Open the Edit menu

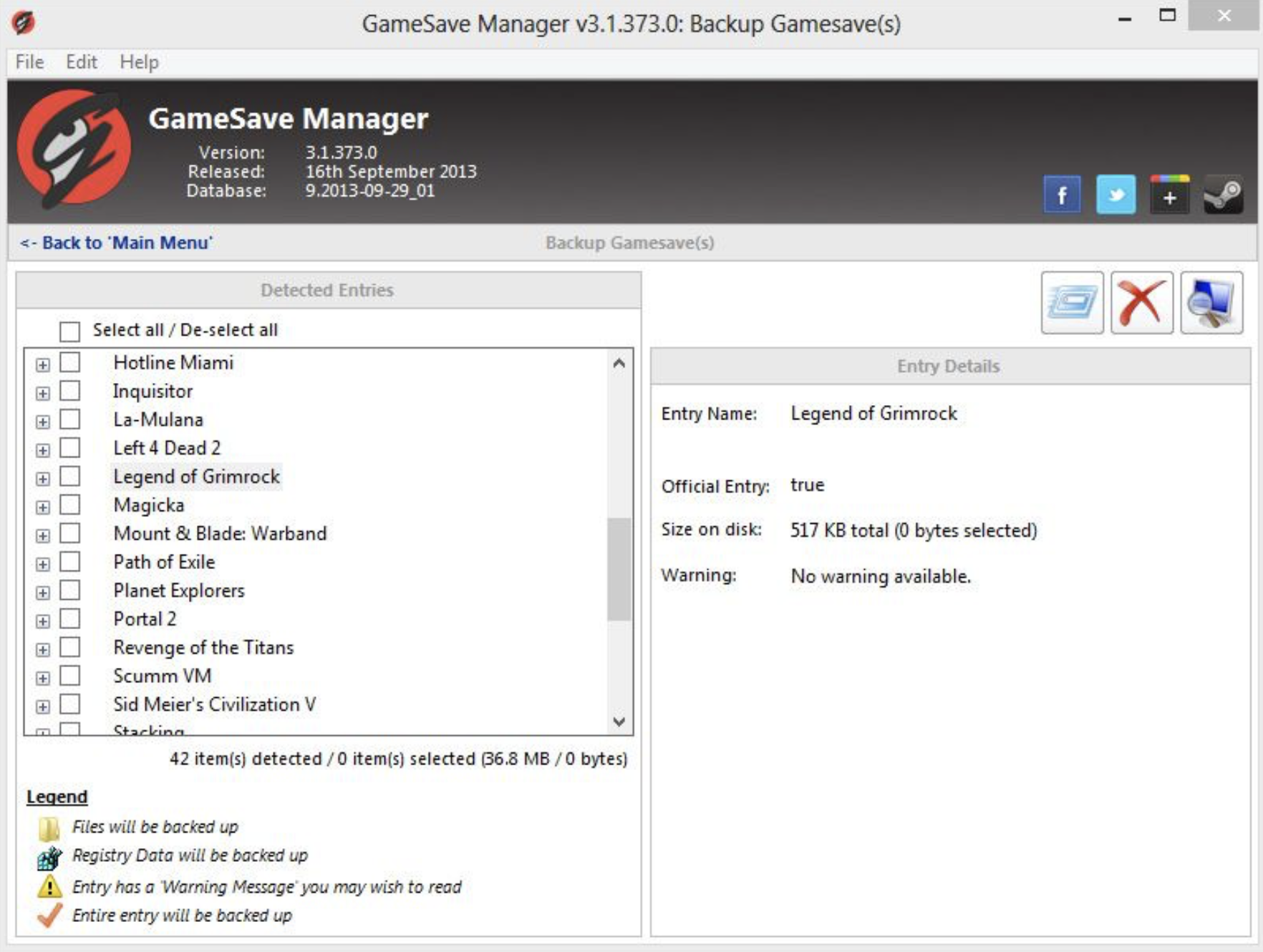coord(80,62)
